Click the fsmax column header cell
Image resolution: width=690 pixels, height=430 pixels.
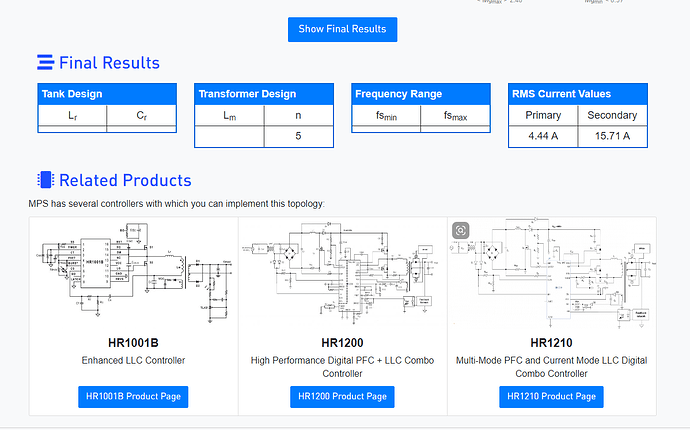click(x=455, y=115)
